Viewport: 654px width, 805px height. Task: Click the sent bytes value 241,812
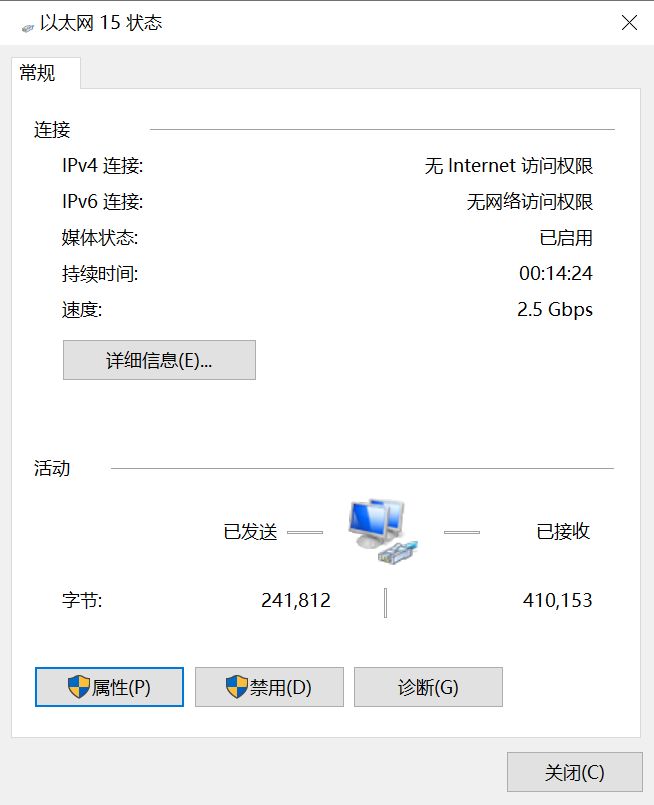click(x=296, y=600)
